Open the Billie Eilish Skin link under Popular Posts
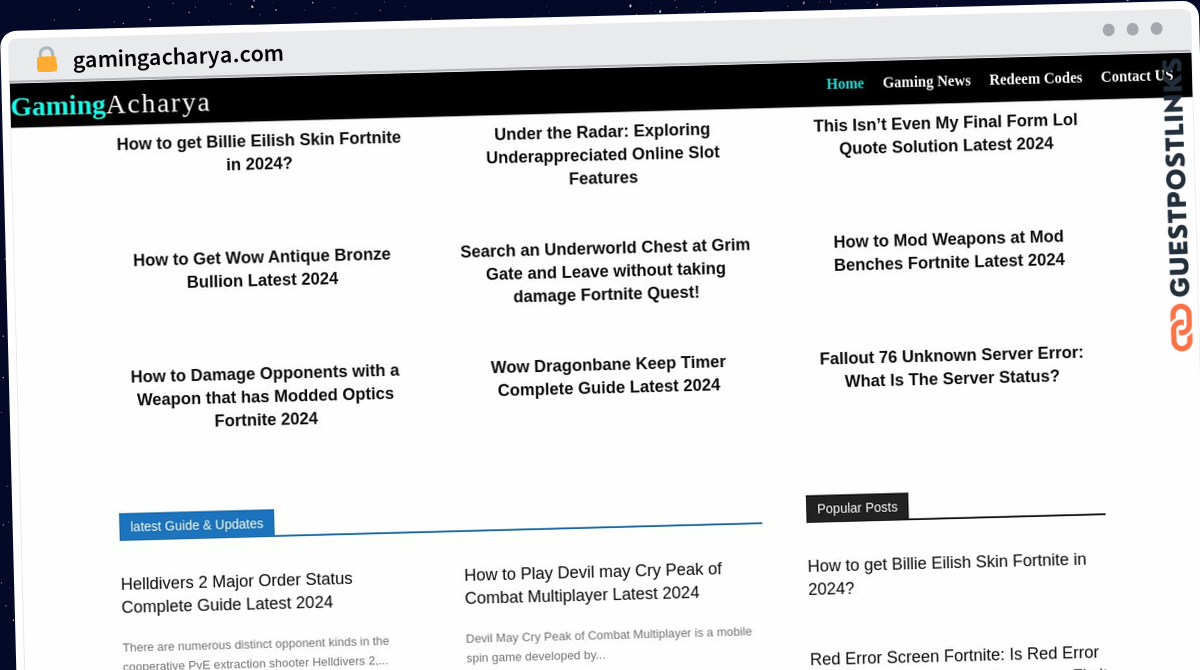The image size is (1200, 670). click(x=947, y=575)
